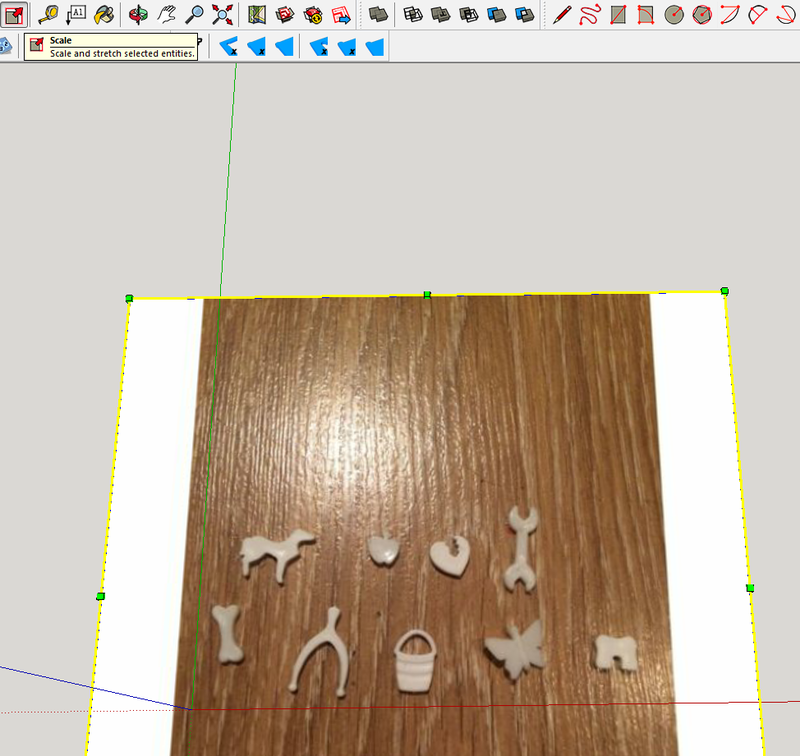Select the Text label tool
The height and width of the screenshot is (756, 800).
pyautogui.click(x=76, y=15)
